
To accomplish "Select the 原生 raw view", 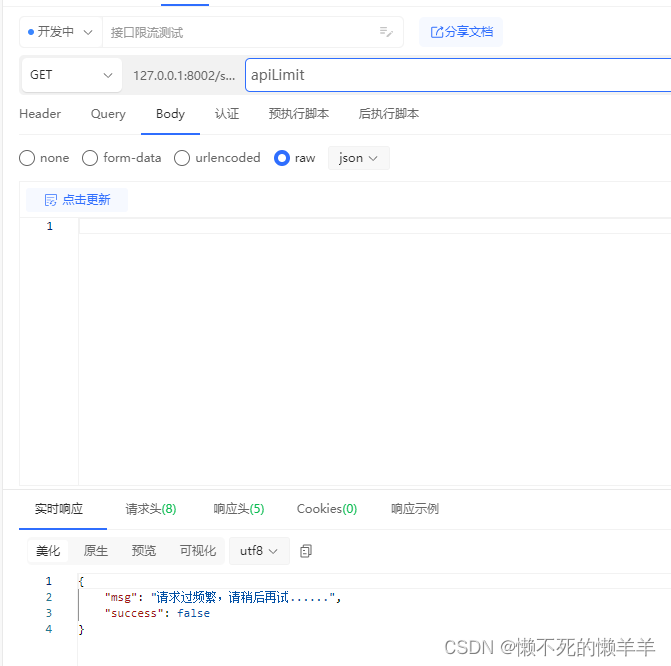I will click(x=96, y=551).
